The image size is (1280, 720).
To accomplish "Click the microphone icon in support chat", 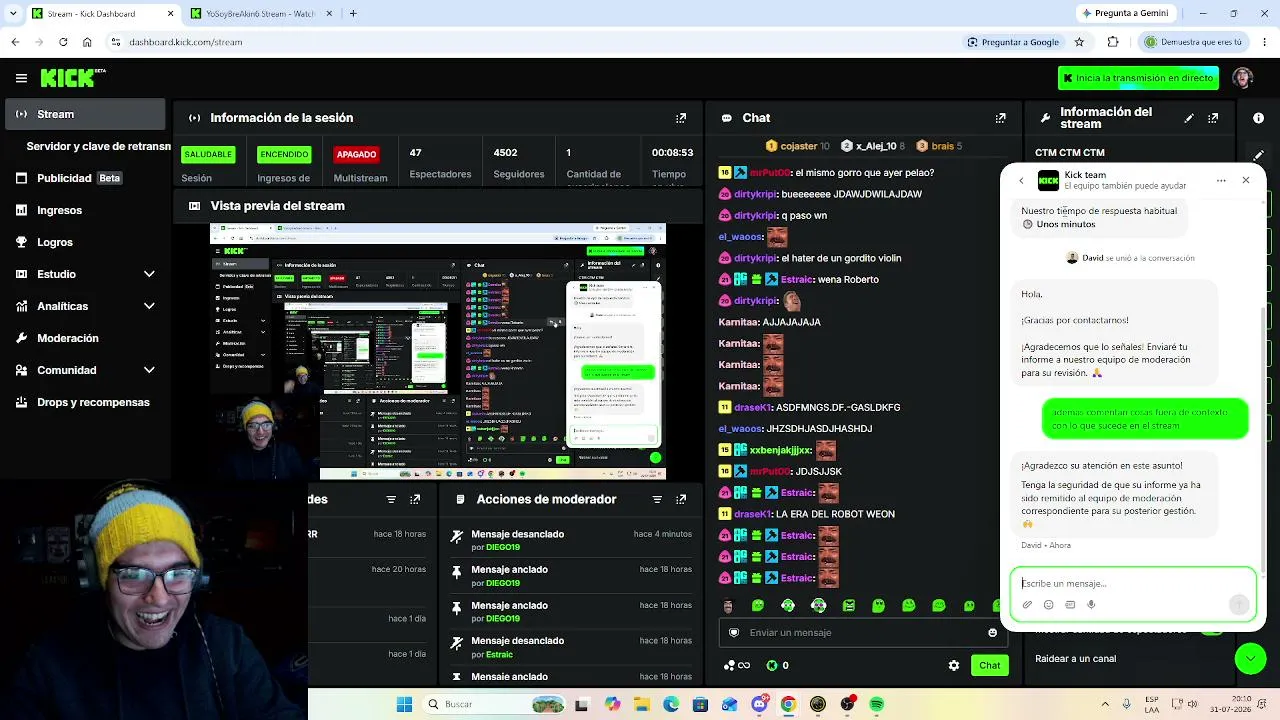I will point(1091,605).
